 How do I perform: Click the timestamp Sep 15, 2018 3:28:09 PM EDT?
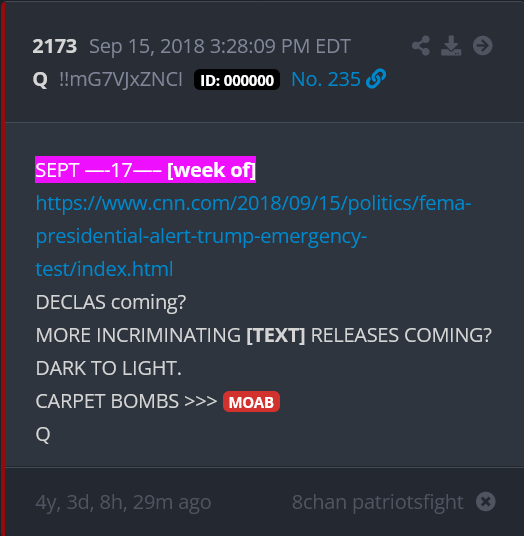(x=220, y=46)
